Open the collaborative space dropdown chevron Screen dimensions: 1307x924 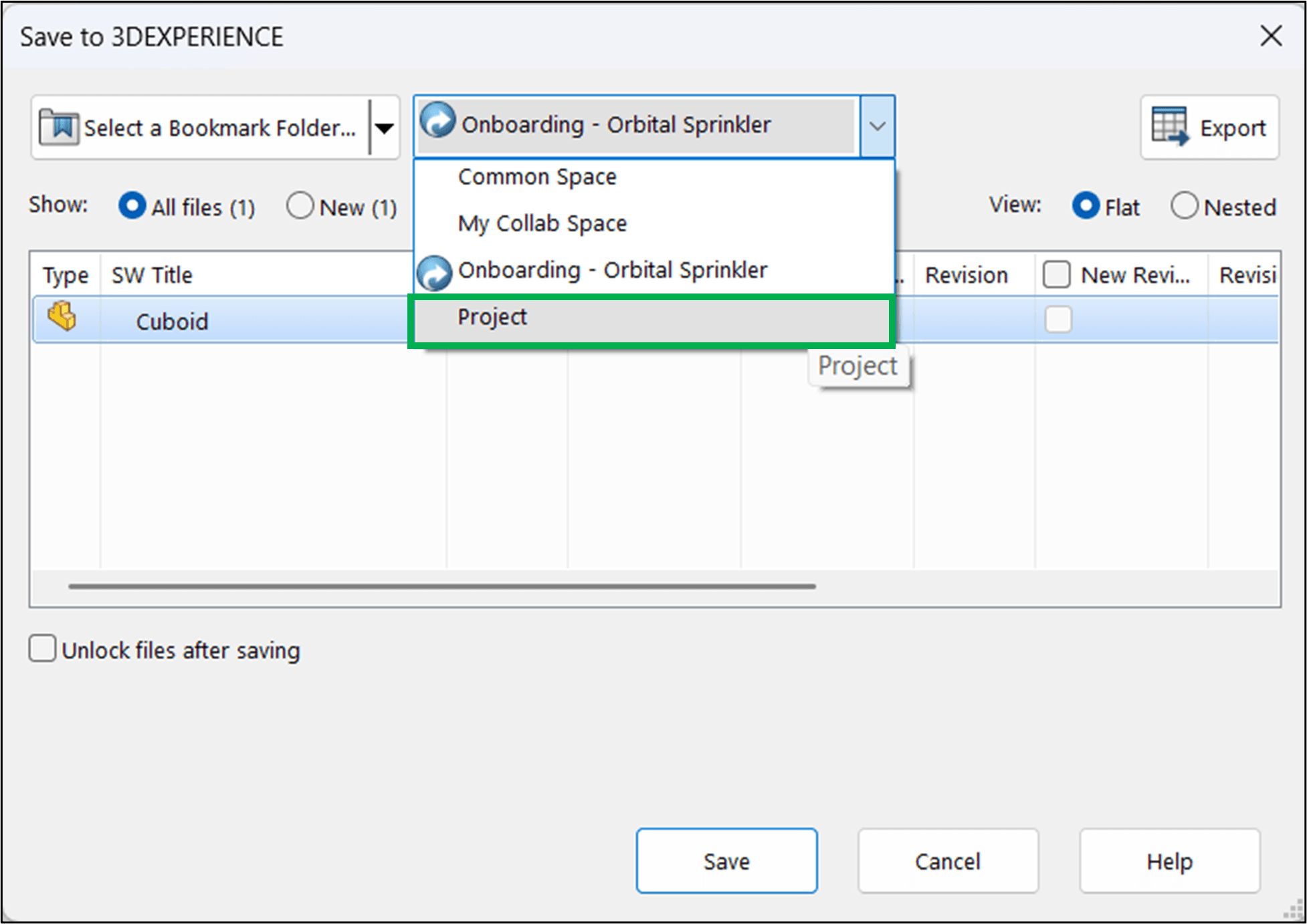pyautogui.click(x=878, y=126)
